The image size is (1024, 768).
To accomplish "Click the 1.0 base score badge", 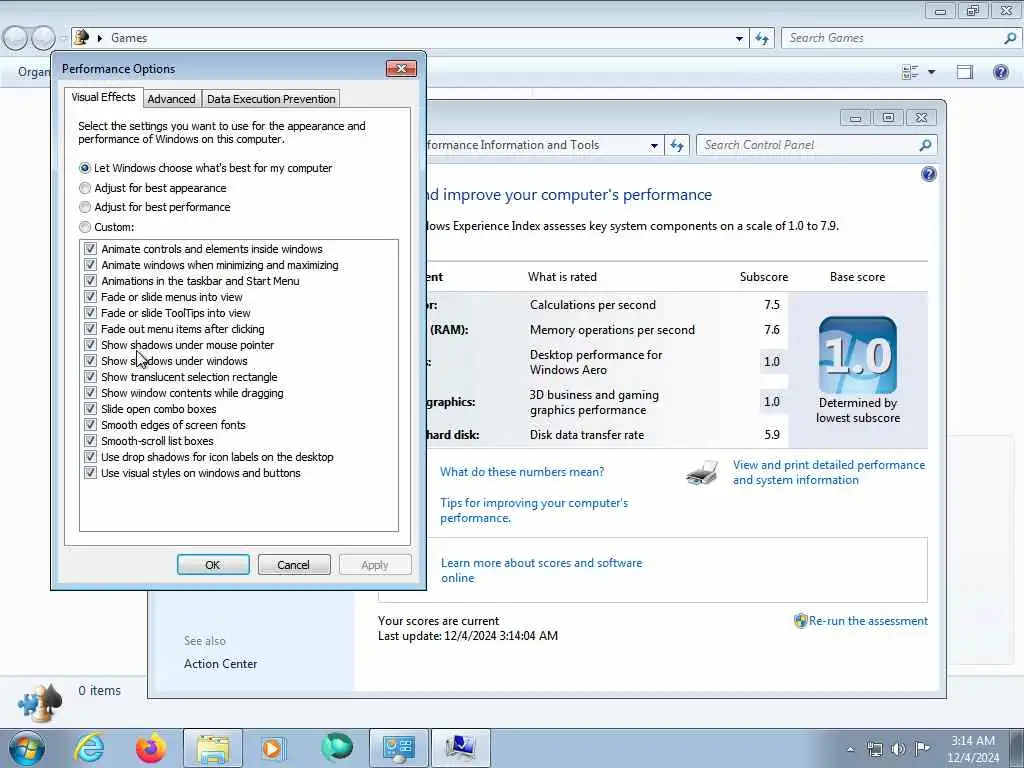I will [857, 355].
